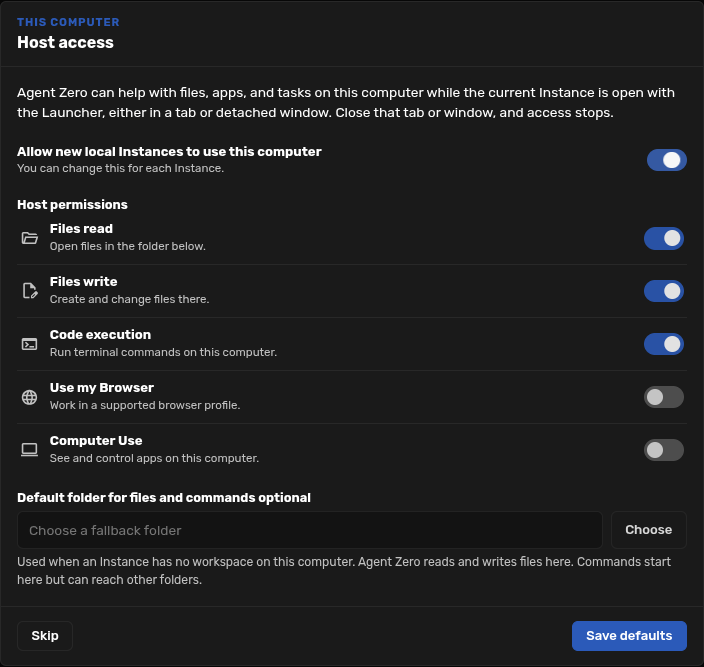The image size is (704, 667).
Task: Click the terminal icon beside Code execution
Action: [x=30, y=344]
